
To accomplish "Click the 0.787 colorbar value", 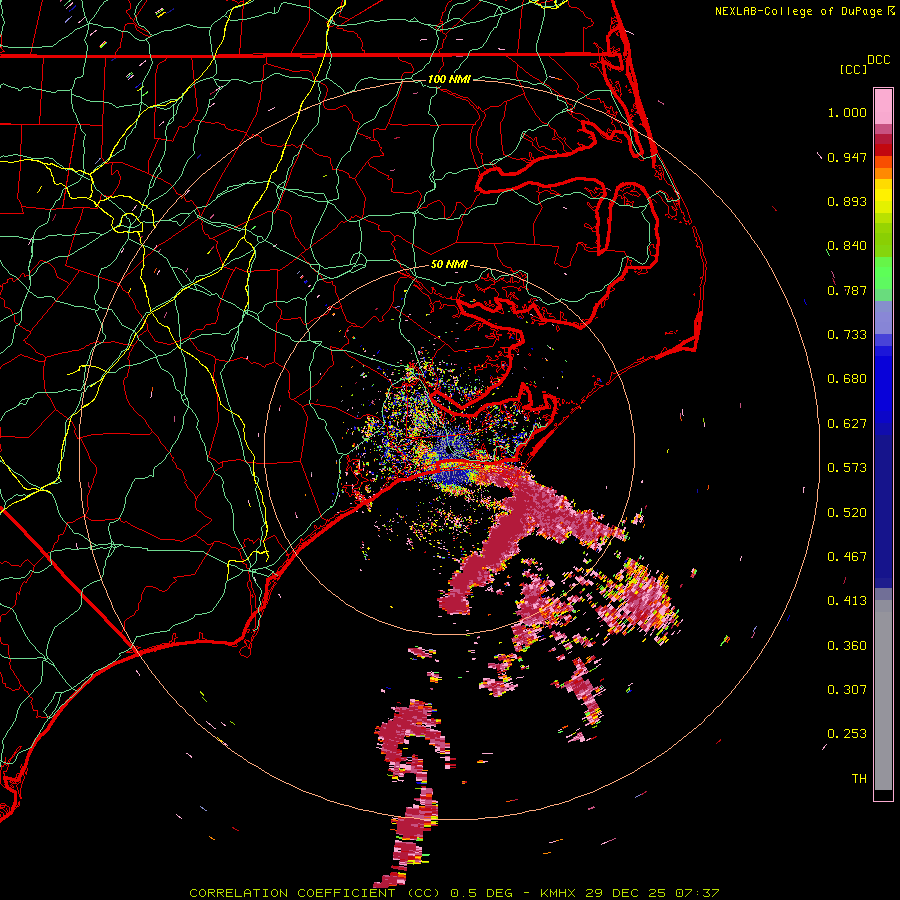I will pos(847,290).
